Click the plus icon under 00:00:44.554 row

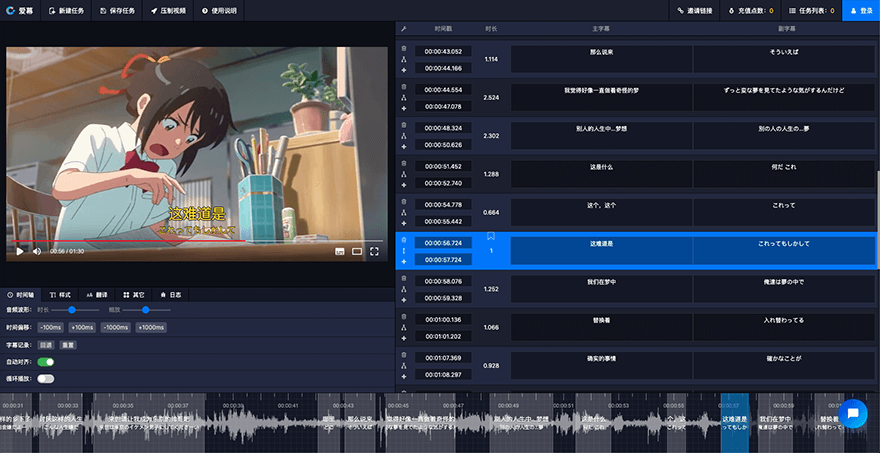404,109
